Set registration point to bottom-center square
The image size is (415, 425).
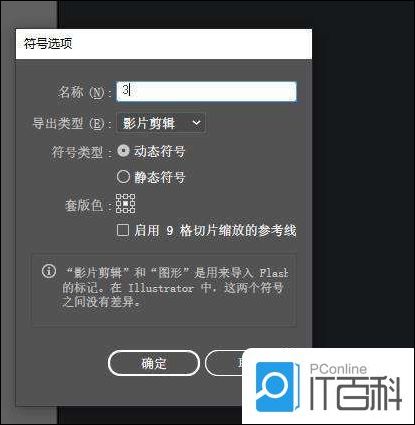(125, 210)
